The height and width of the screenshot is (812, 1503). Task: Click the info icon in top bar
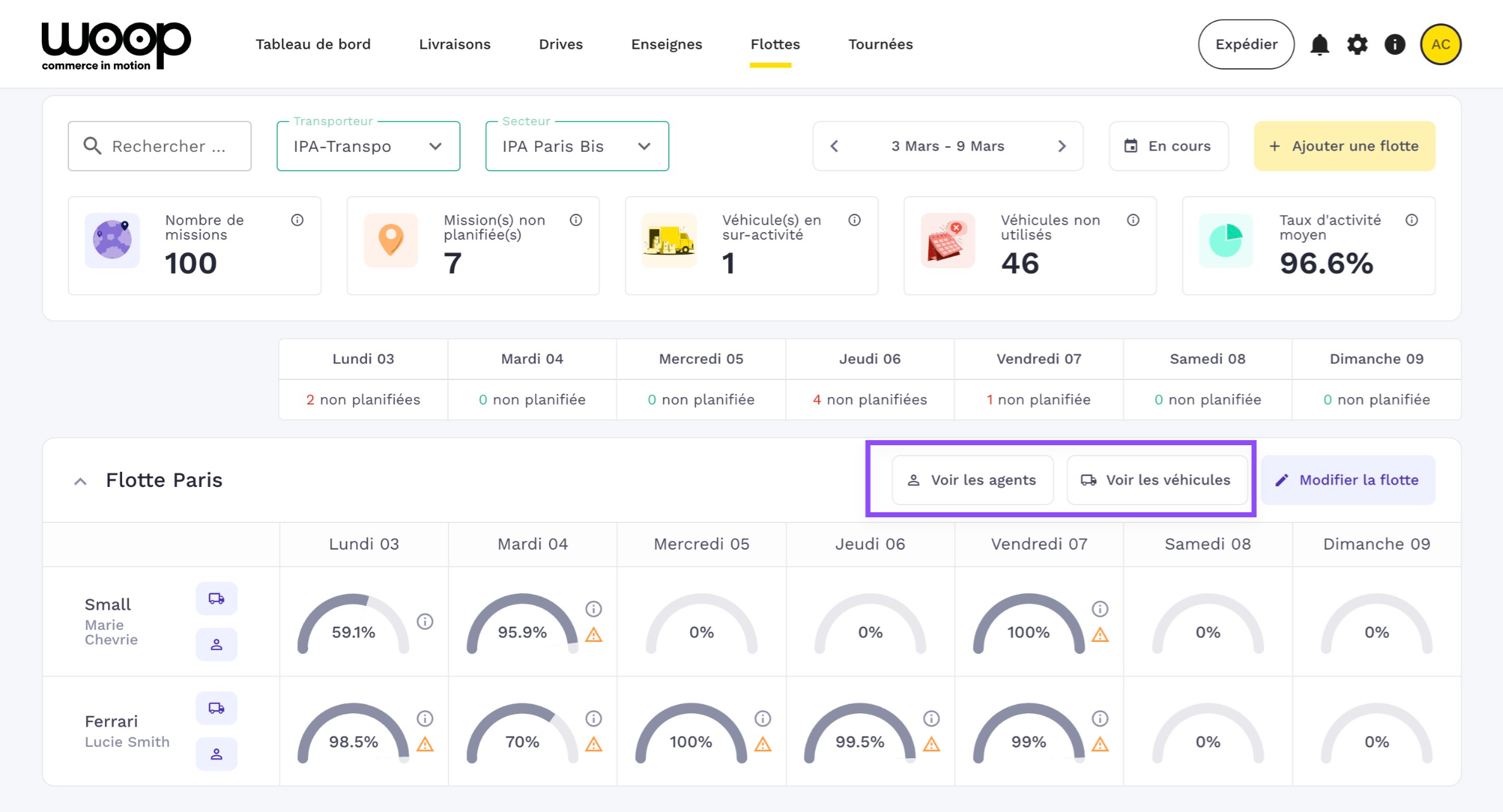pyautogui.click(x=1394, y=45)
